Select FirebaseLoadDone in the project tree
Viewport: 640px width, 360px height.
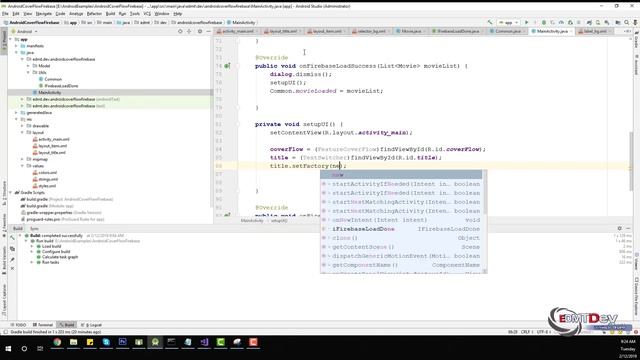click(x=61, y=86)
